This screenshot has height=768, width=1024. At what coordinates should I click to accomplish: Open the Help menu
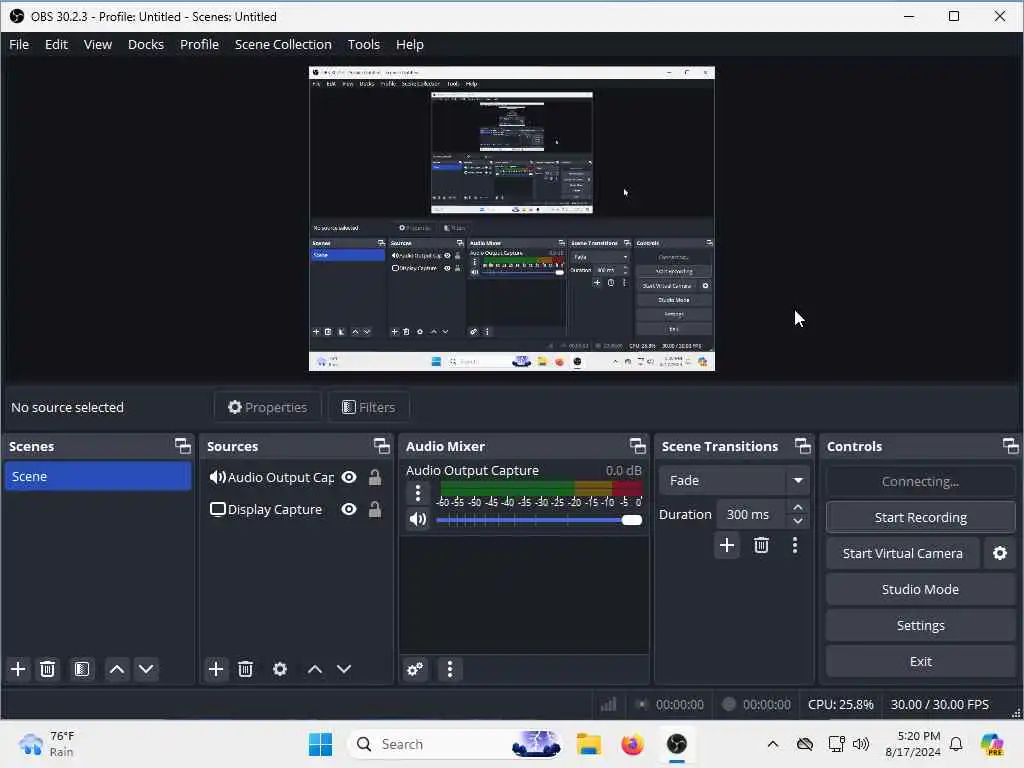coord(409,44)
